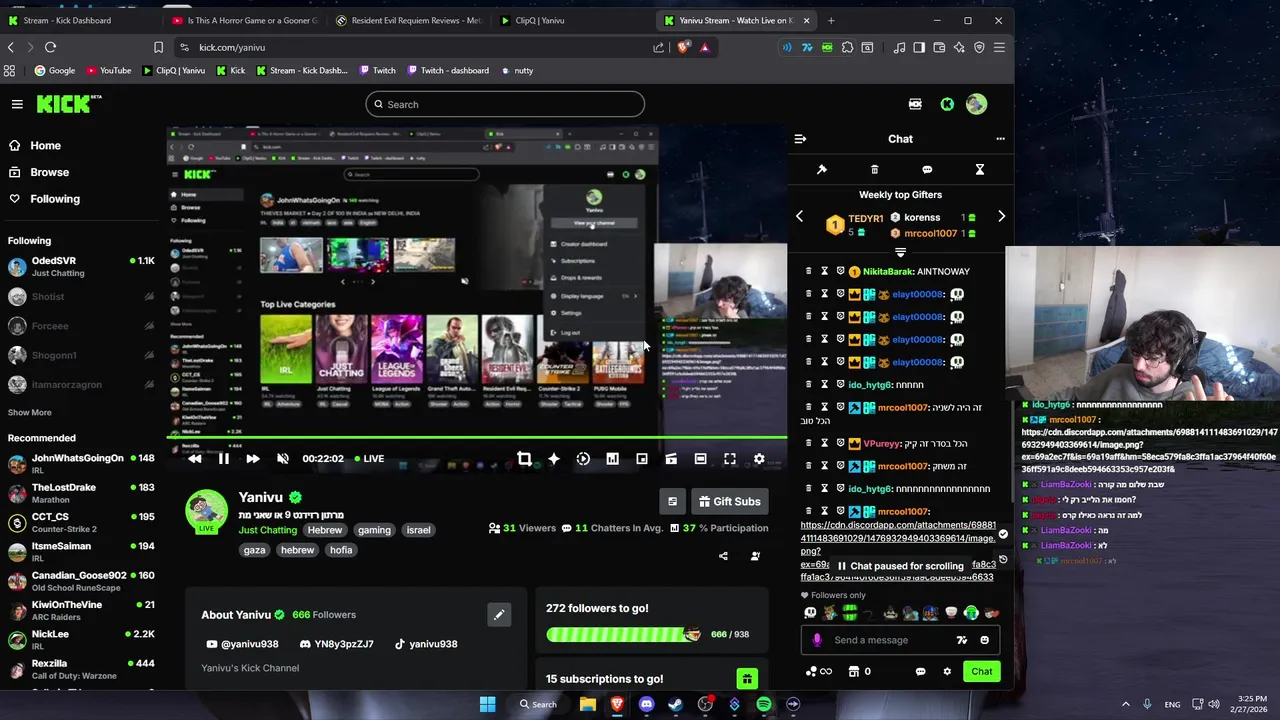Click the sparkle icon in player controls
The height and width of the screenshot is (720, 1280).
tap(553, 459)
